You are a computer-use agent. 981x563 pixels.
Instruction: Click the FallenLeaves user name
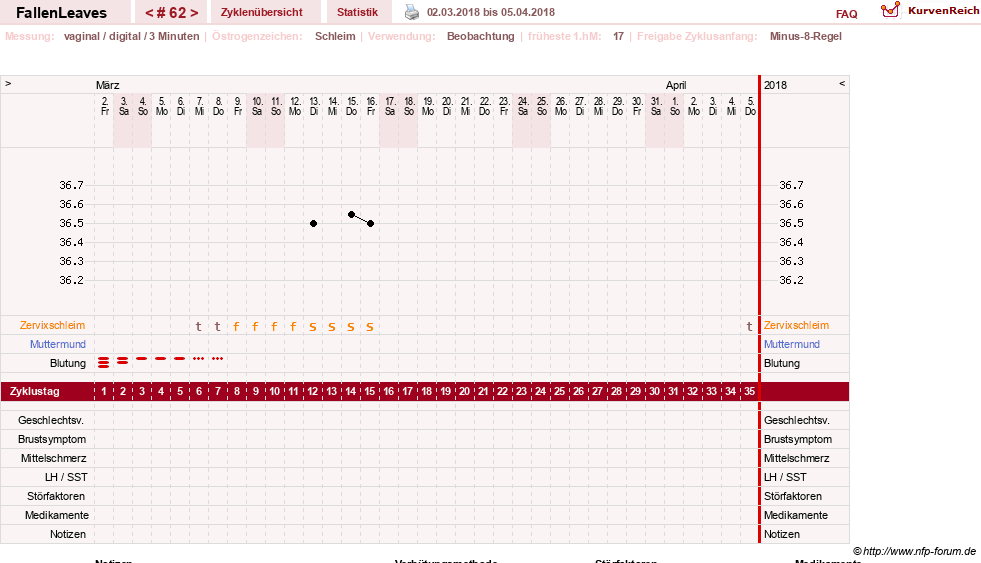[x=61, y=13]
